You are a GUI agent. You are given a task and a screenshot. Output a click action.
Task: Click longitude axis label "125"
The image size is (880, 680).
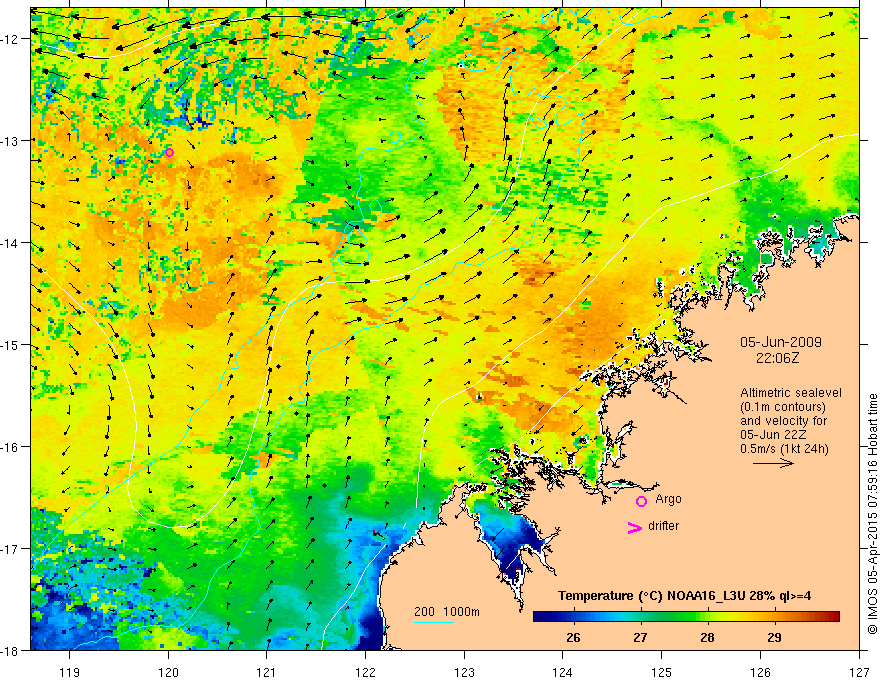pos(662,672)
